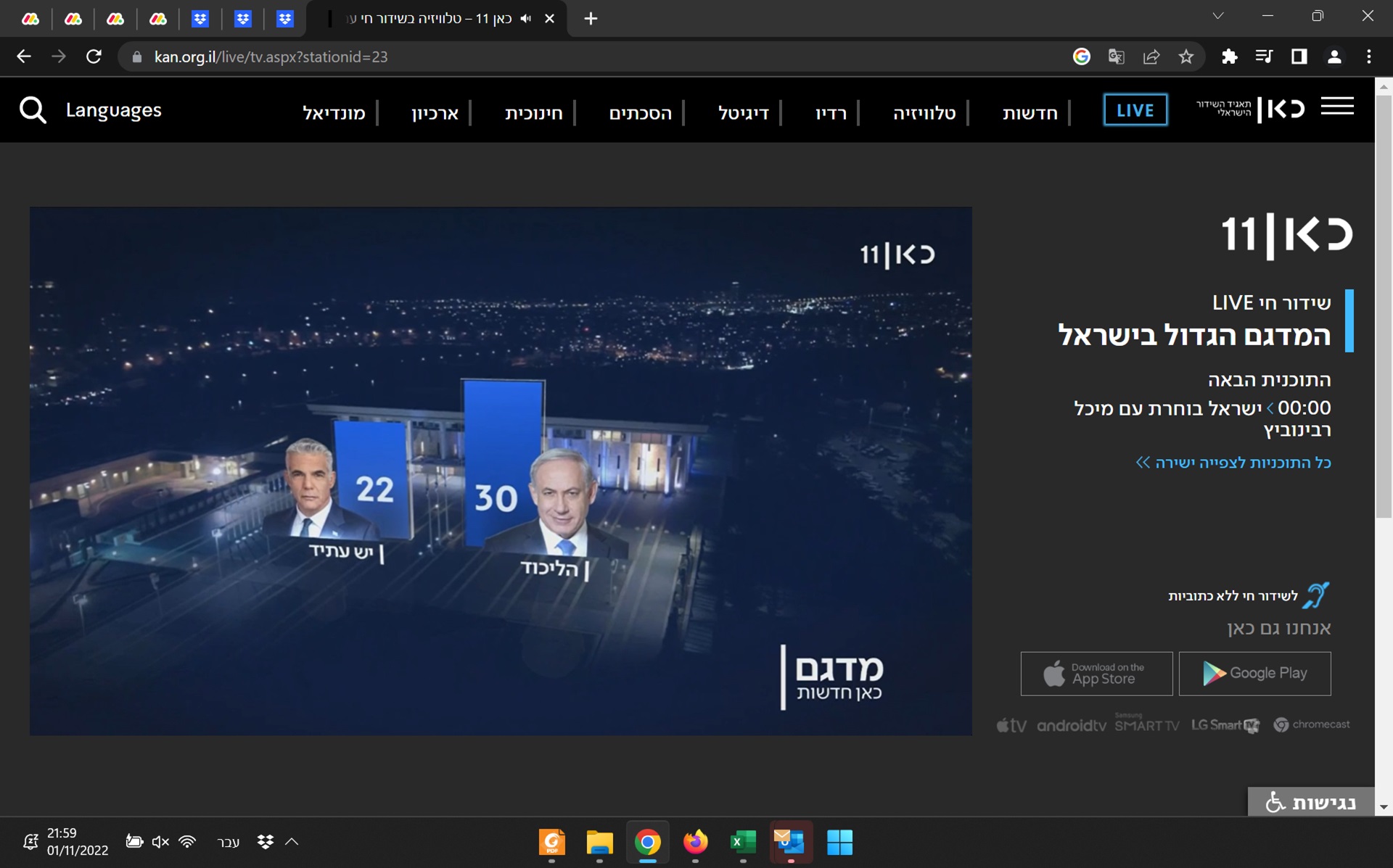Open clock and date 21:59 in taskbar
Screen dimensions: 1393x868
[78, 841]
